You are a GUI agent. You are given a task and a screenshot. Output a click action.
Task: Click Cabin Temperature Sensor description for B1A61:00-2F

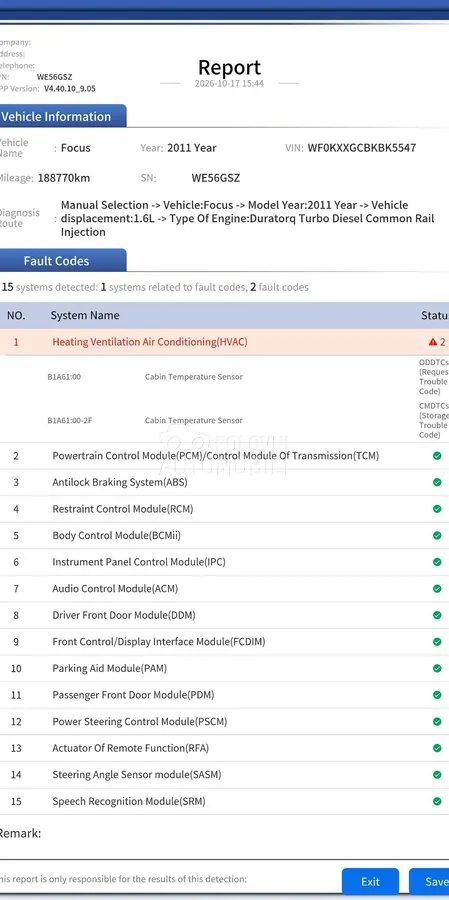[193, 421]
